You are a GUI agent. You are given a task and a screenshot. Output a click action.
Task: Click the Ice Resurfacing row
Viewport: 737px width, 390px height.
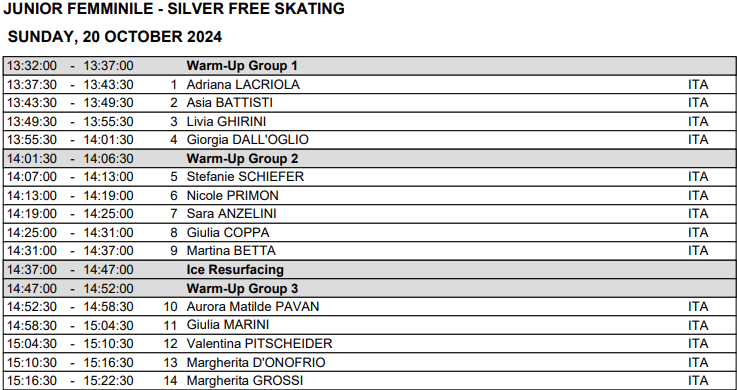(x=369, y=270)
